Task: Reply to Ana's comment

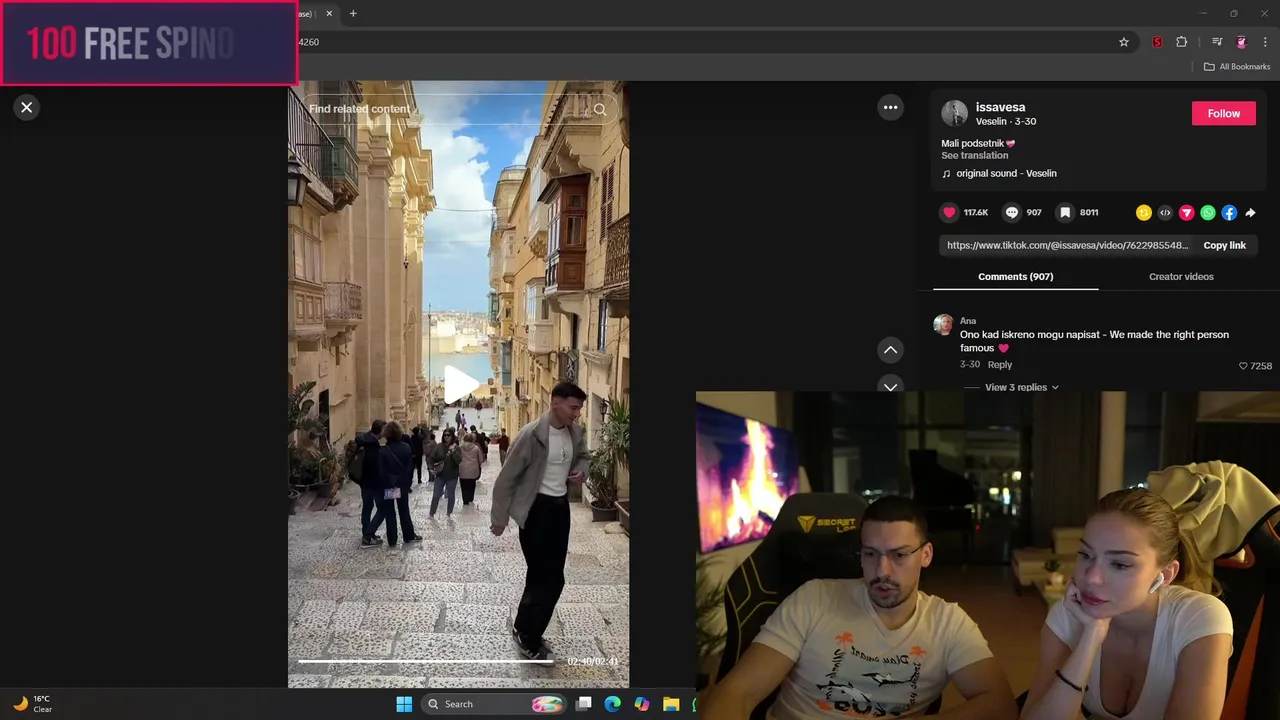Action: coord(1000,365)
